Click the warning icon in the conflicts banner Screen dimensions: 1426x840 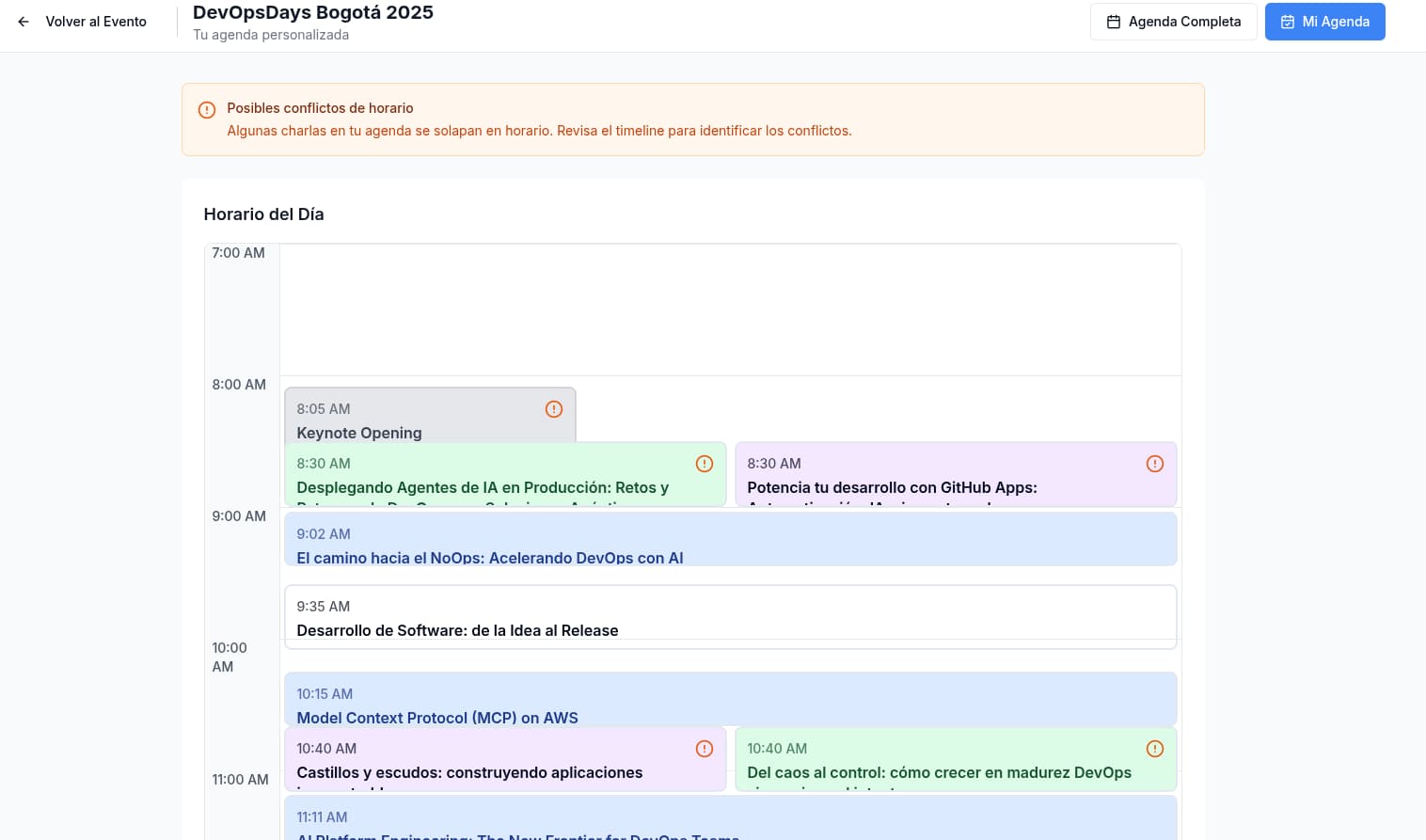(207, 110)
